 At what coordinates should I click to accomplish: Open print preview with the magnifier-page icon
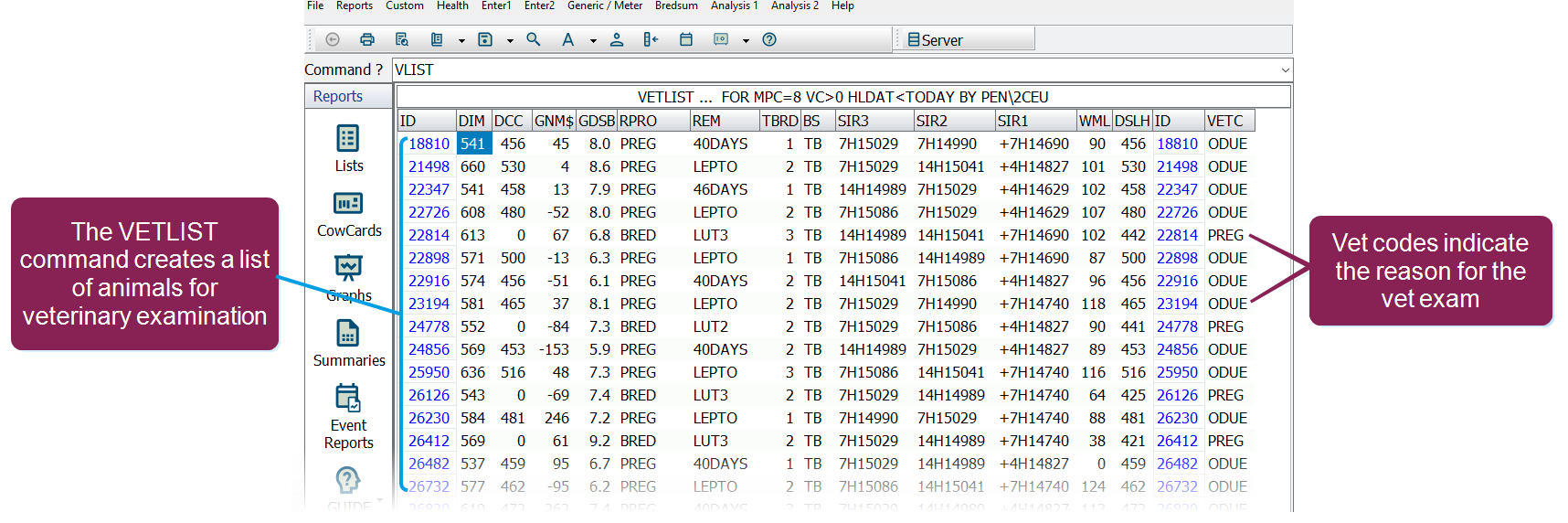pos(402,39)
